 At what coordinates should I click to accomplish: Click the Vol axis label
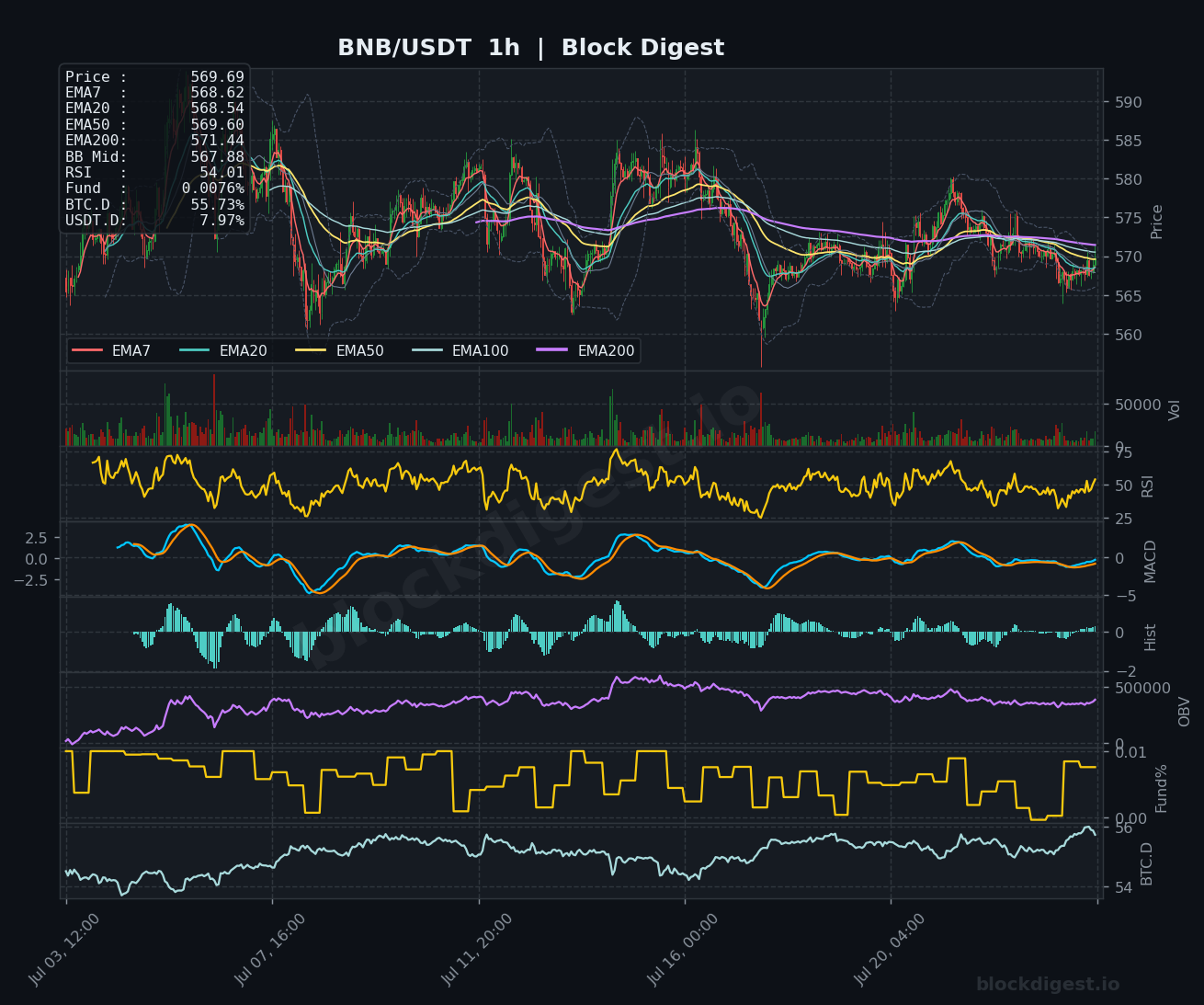[x=1175, y=410]
